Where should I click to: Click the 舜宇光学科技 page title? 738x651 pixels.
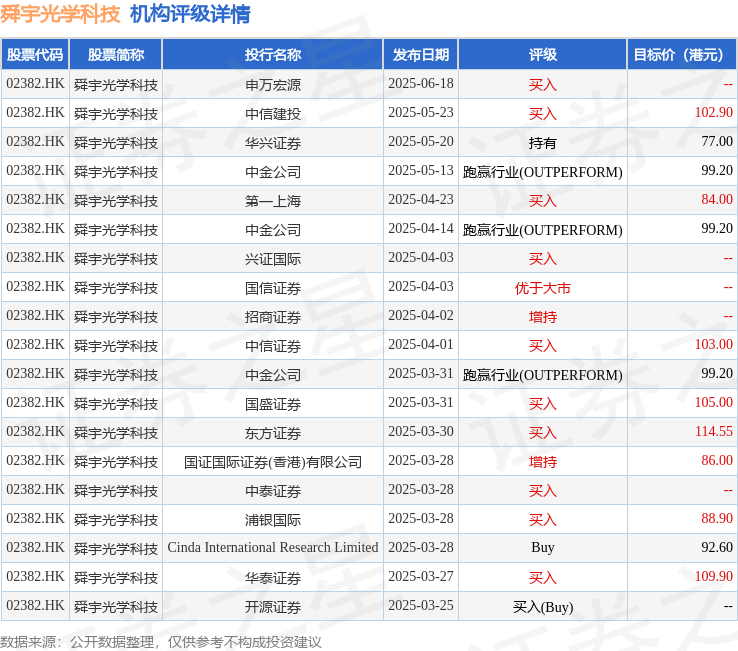click(60, 14)
